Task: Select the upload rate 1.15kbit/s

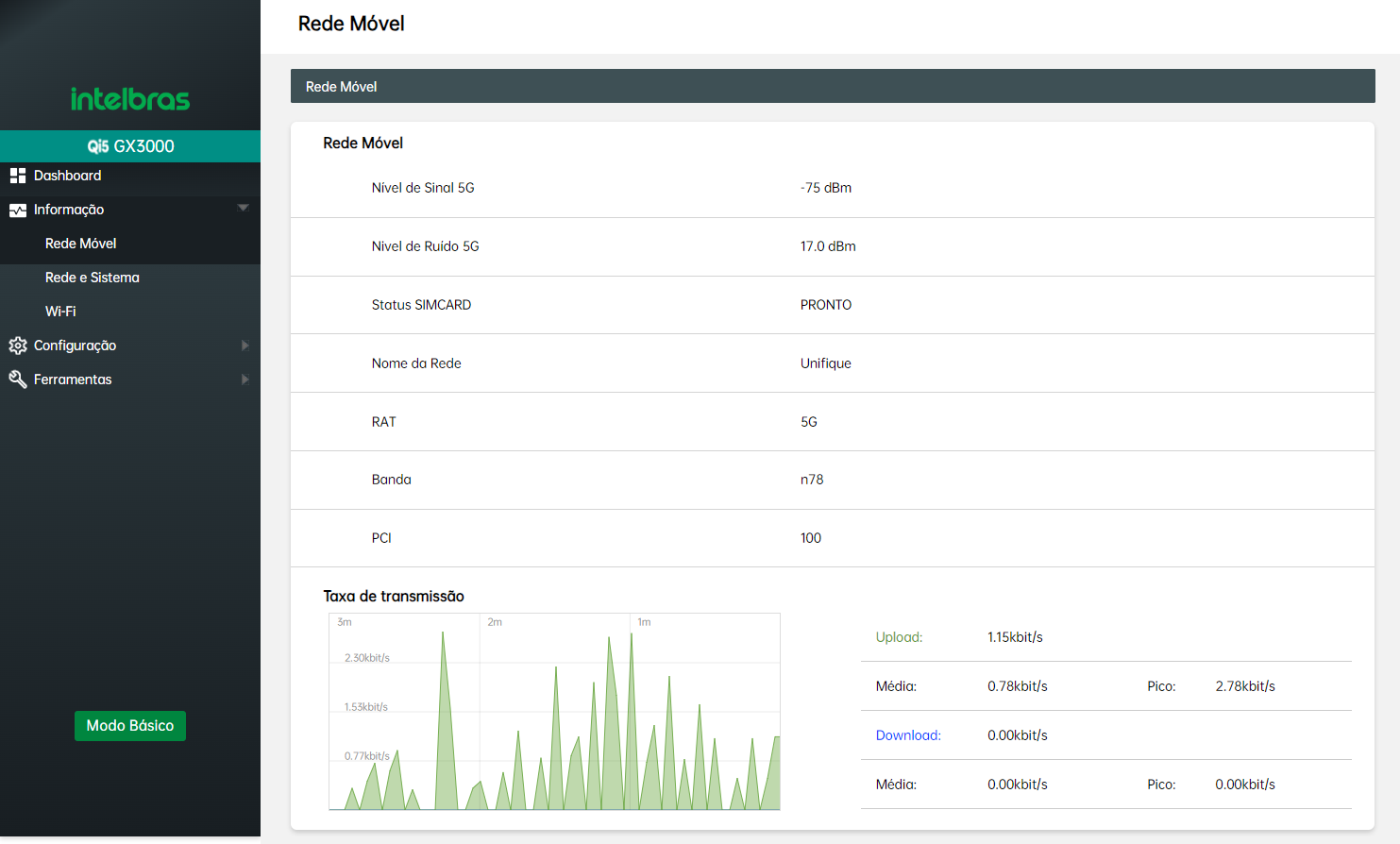Action: [x=1015, y=637]
